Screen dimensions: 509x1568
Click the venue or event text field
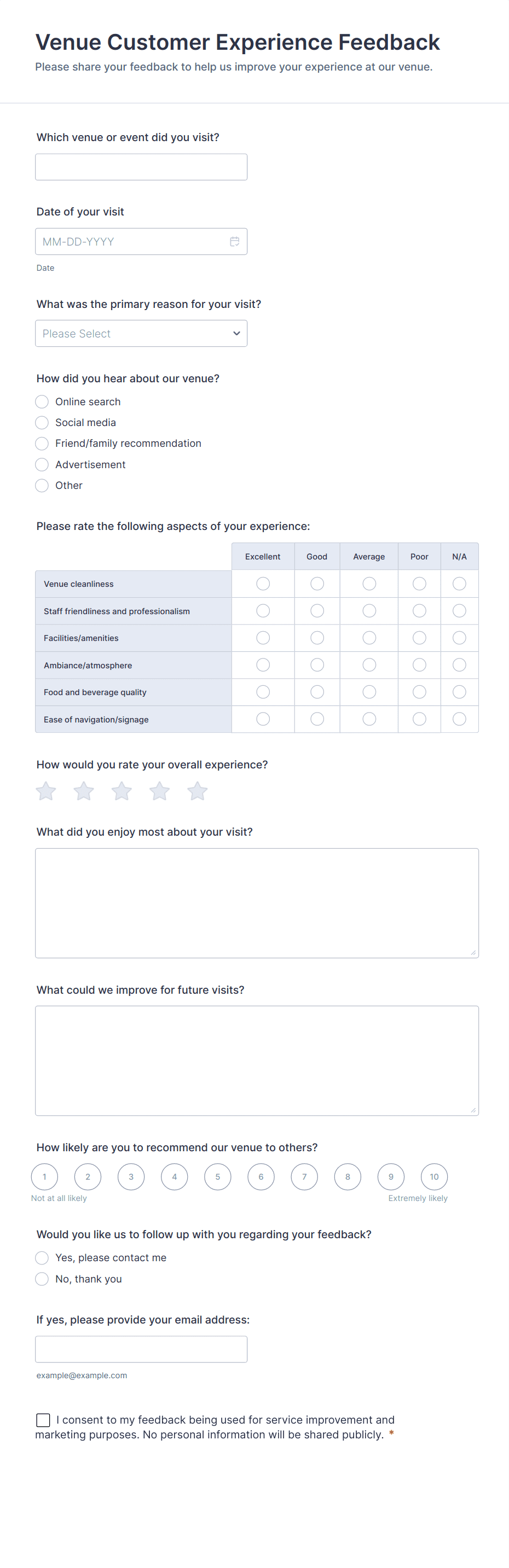pyautogui.click(x=141, y=167)
